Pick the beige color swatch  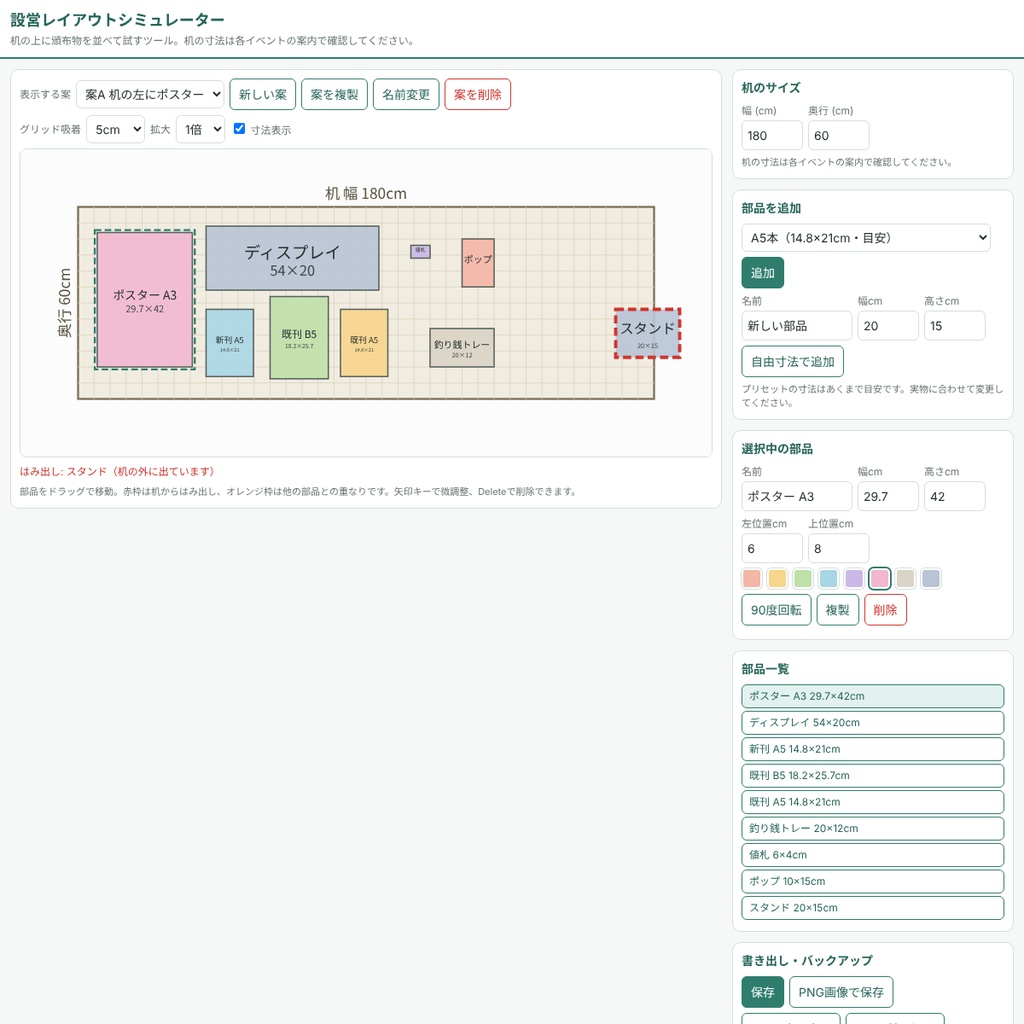[x=905, y=578]
